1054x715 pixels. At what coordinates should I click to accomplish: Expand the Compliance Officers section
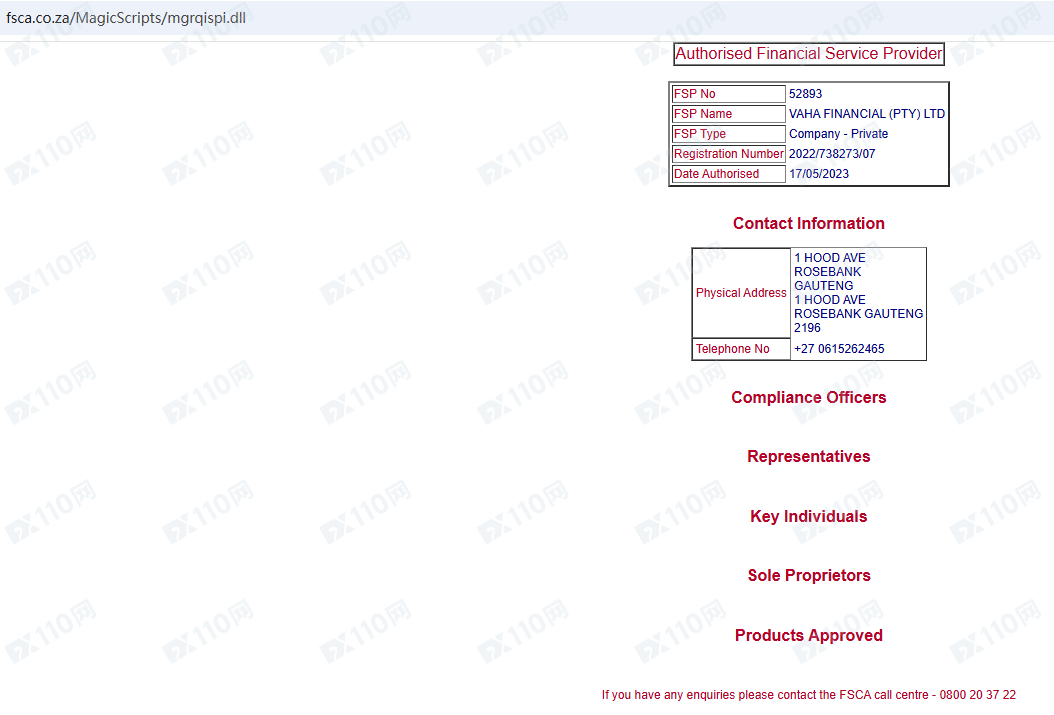click(808, 398)
